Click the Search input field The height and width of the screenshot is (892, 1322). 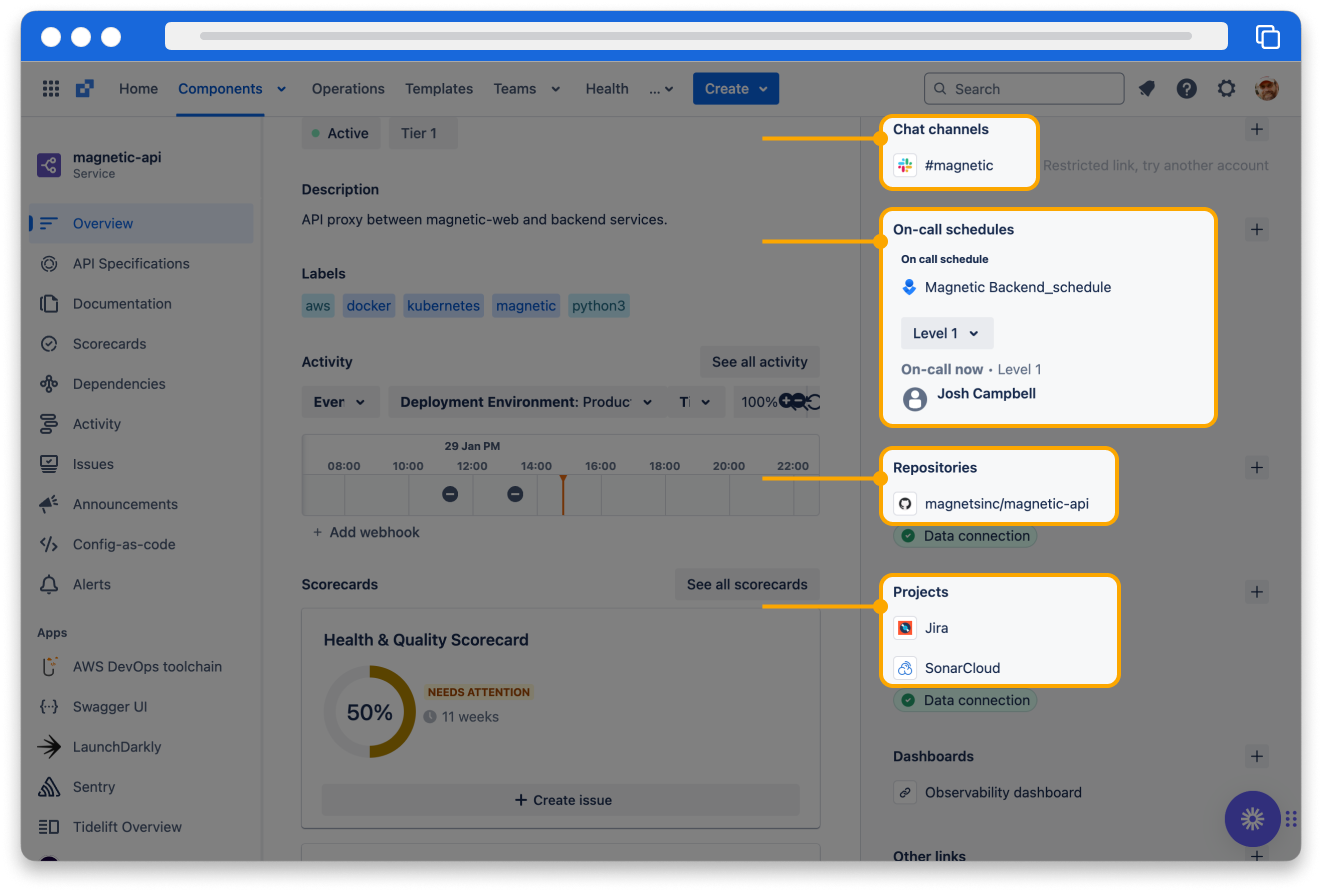tap(1024, 89)
